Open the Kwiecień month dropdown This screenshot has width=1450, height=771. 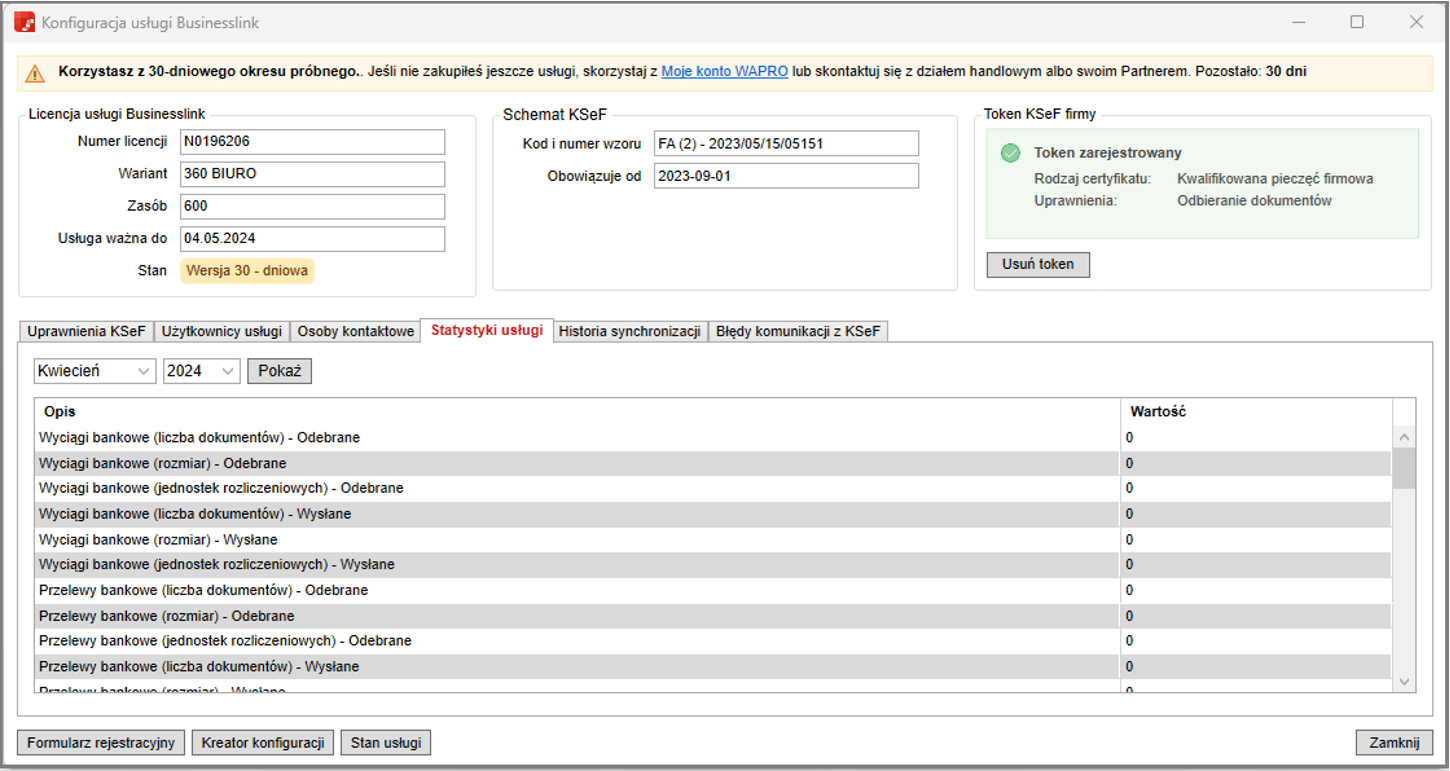tap(95, 371)
